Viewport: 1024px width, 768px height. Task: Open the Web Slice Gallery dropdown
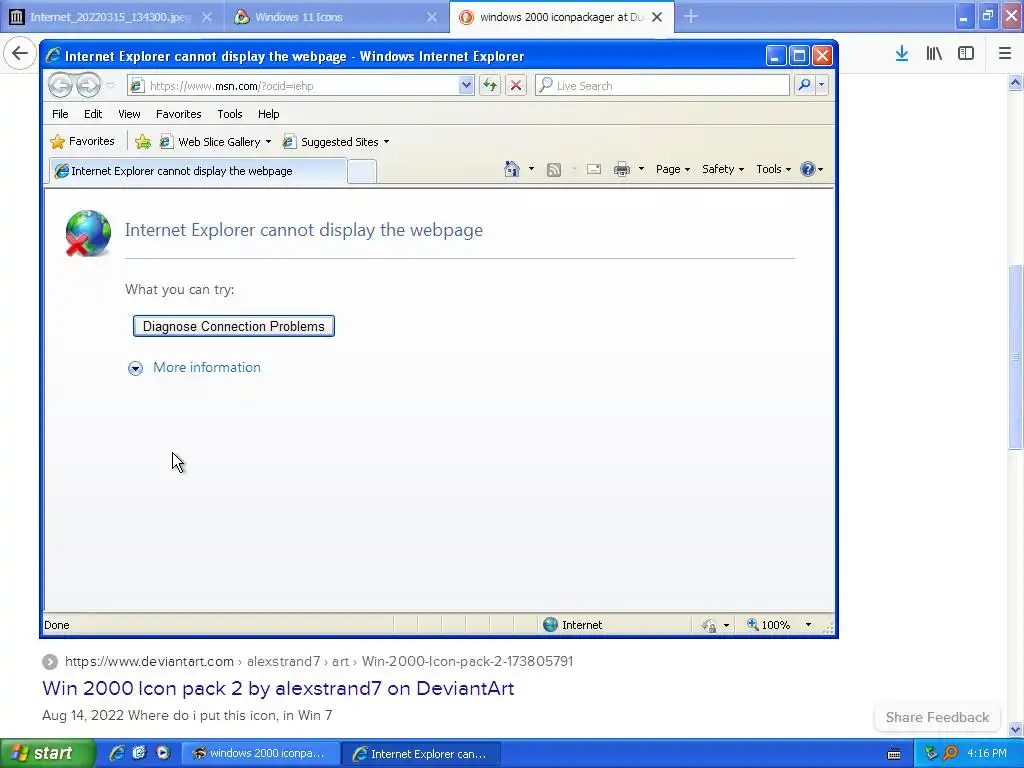[216, 142]
